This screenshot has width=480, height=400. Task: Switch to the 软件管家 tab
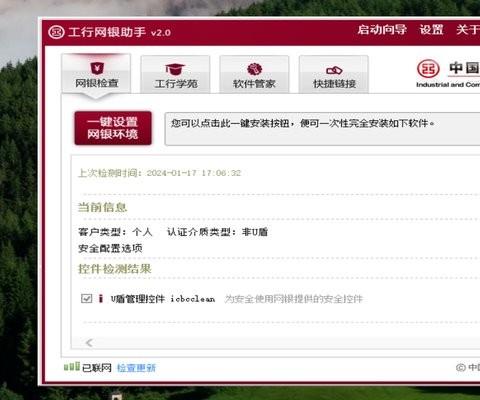[254, 74]
